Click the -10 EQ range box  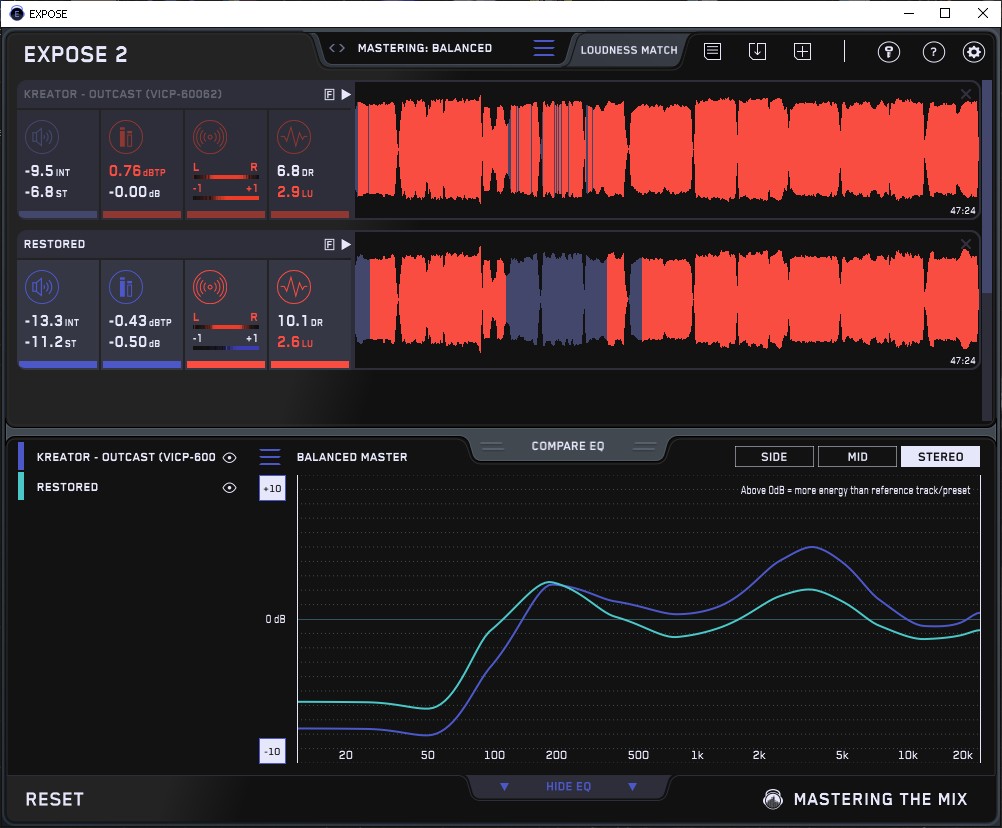click(272, 752)
